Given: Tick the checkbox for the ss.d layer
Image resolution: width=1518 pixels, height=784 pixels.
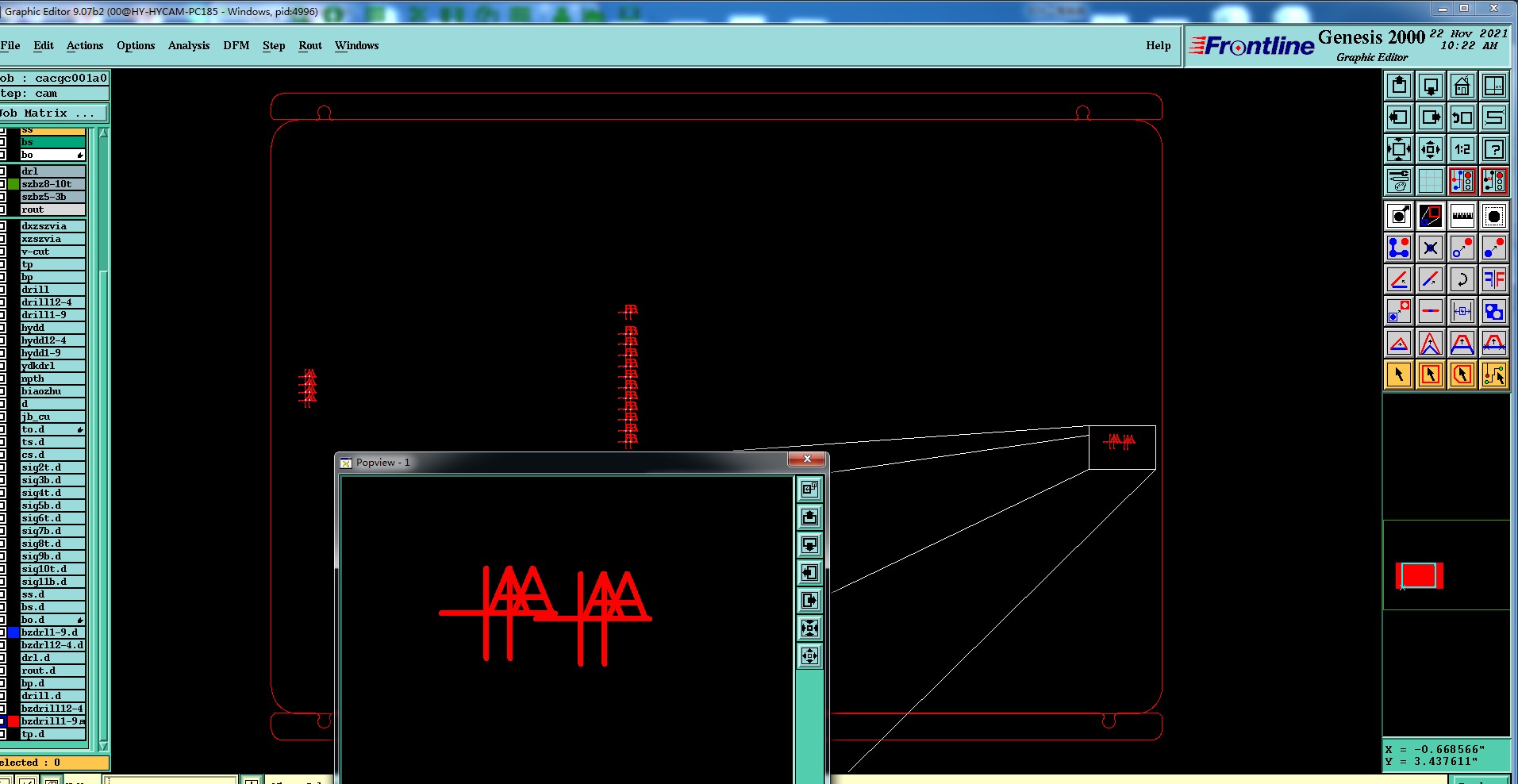Looking at the screenshot, I should (x=2, y=594).
